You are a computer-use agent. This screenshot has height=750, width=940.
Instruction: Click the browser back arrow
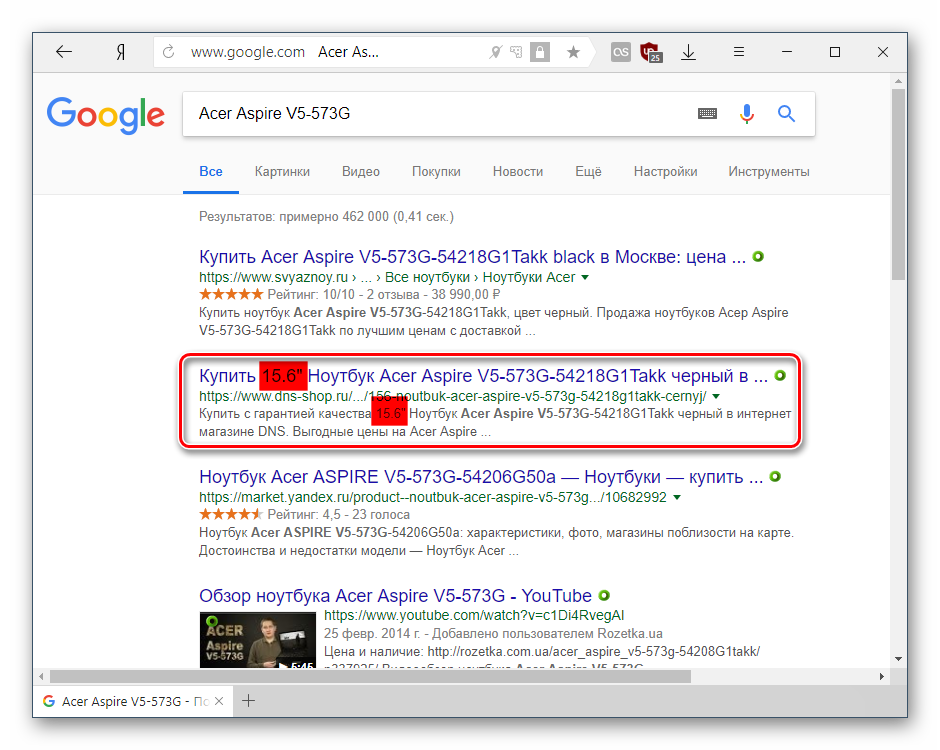tap(64, 52)
